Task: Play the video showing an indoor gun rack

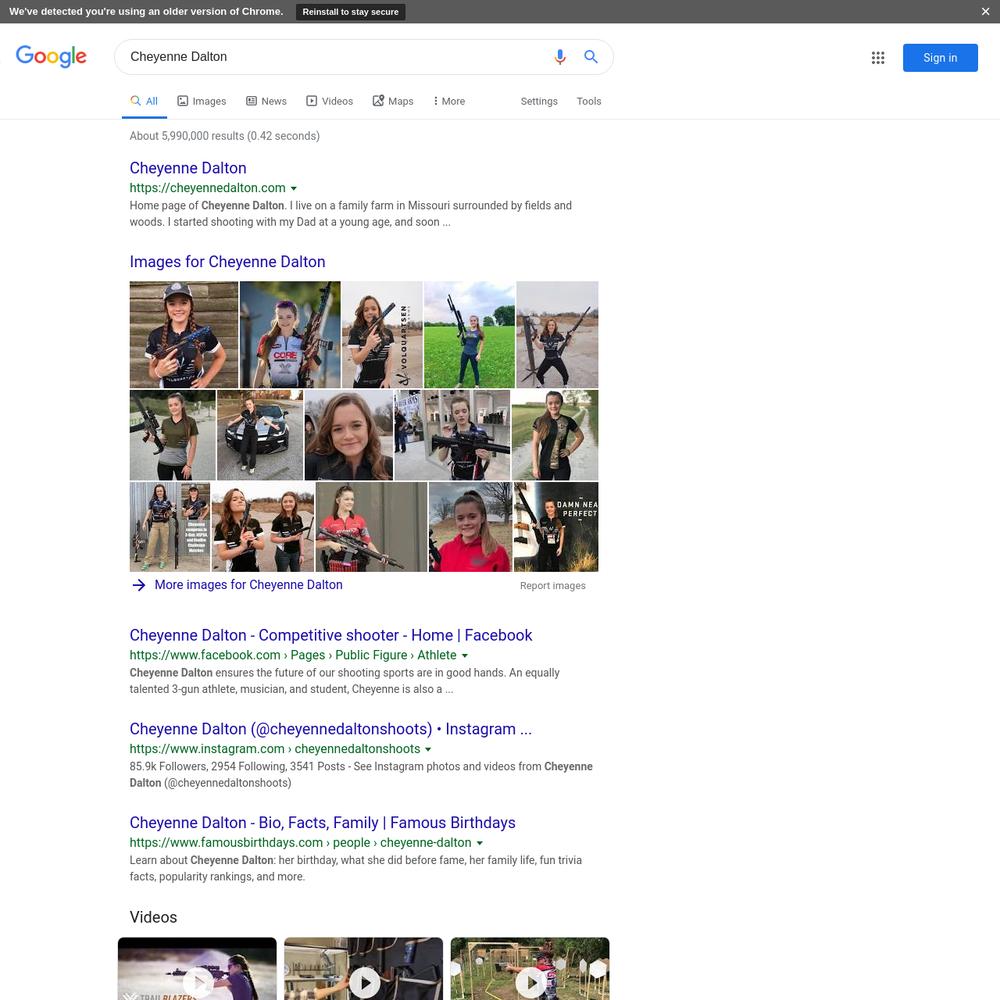Action: (x=364, y=969)
